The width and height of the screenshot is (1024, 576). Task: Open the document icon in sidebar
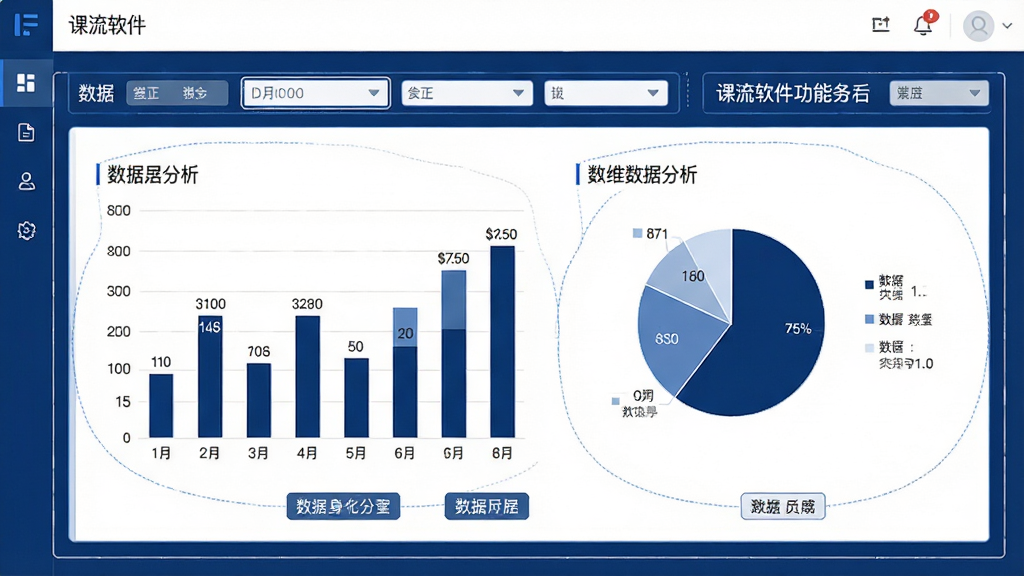(x=26, y=132)
